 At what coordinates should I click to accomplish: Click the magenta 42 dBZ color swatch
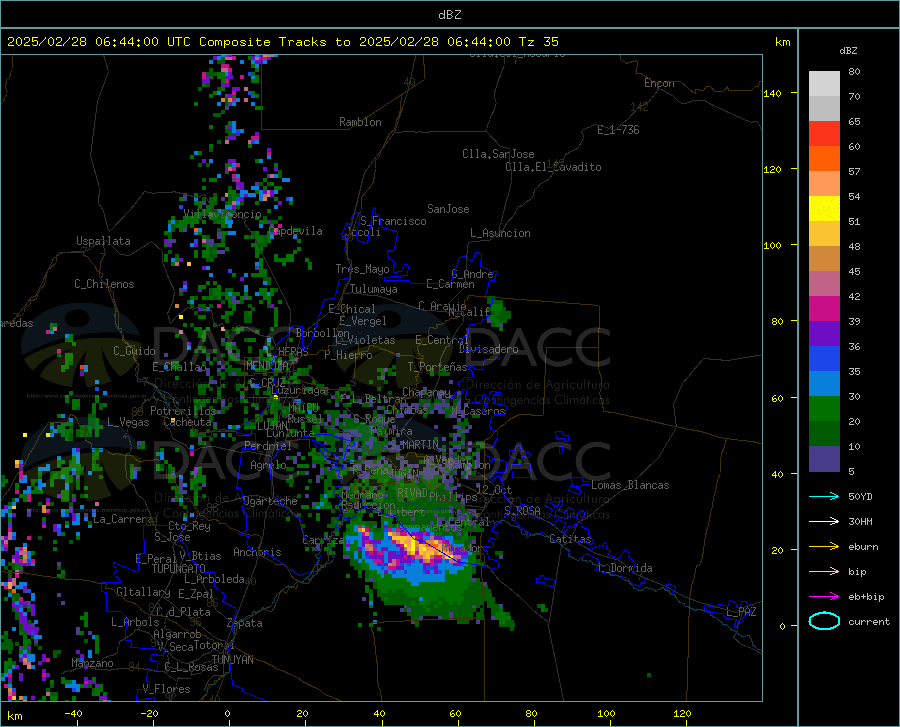coord(824,309)
